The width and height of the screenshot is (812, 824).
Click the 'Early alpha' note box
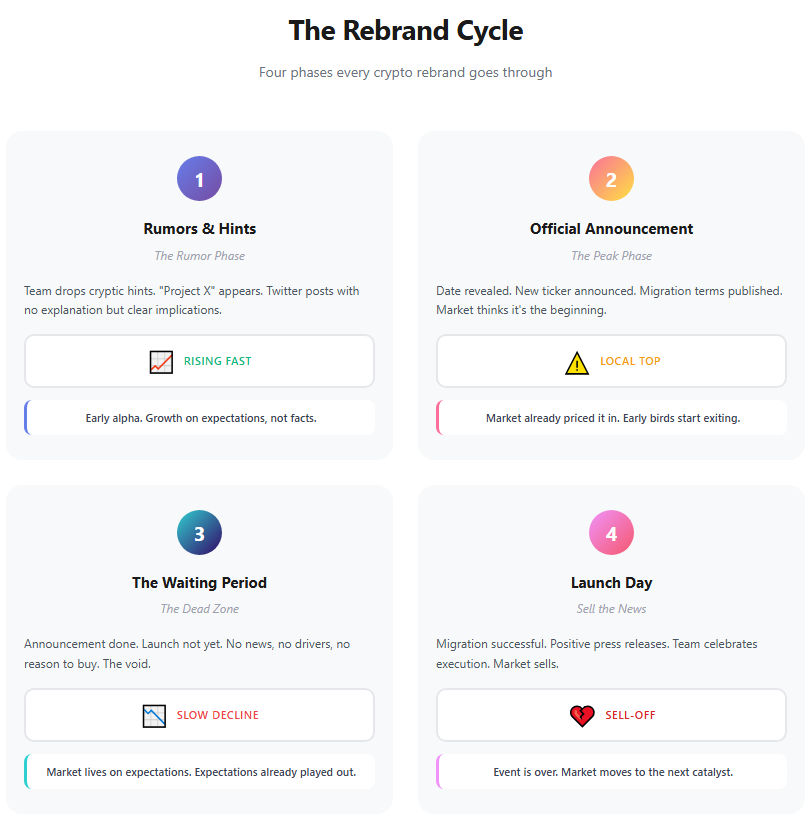click(x=200, y=418)
